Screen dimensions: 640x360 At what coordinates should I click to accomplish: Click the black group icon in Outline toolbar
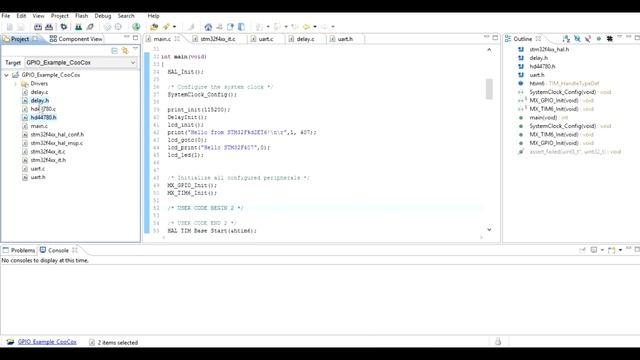point(609,39)
